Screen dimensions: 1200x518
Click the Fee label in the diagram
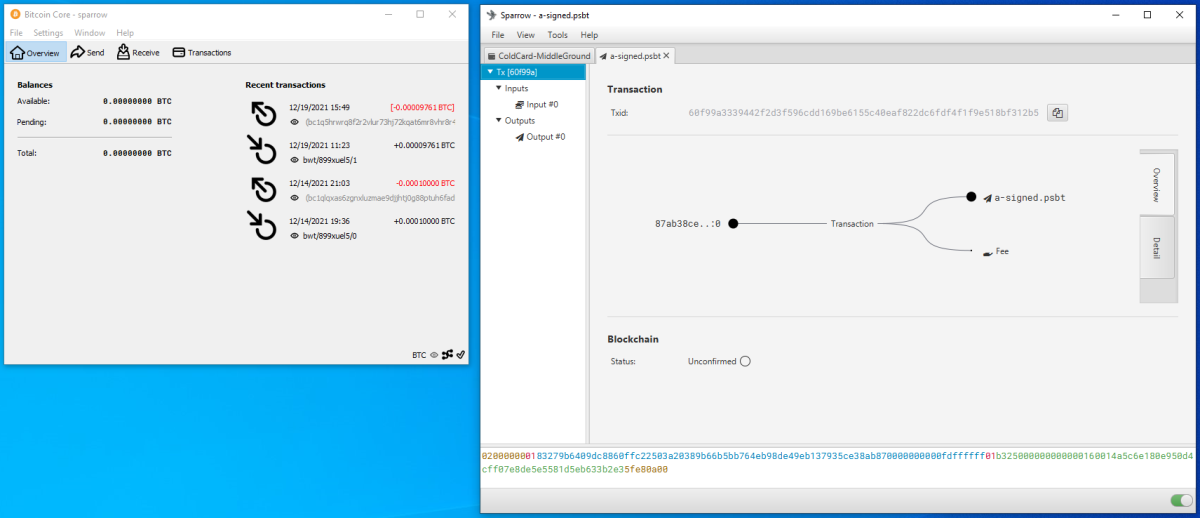point(1002,251)
